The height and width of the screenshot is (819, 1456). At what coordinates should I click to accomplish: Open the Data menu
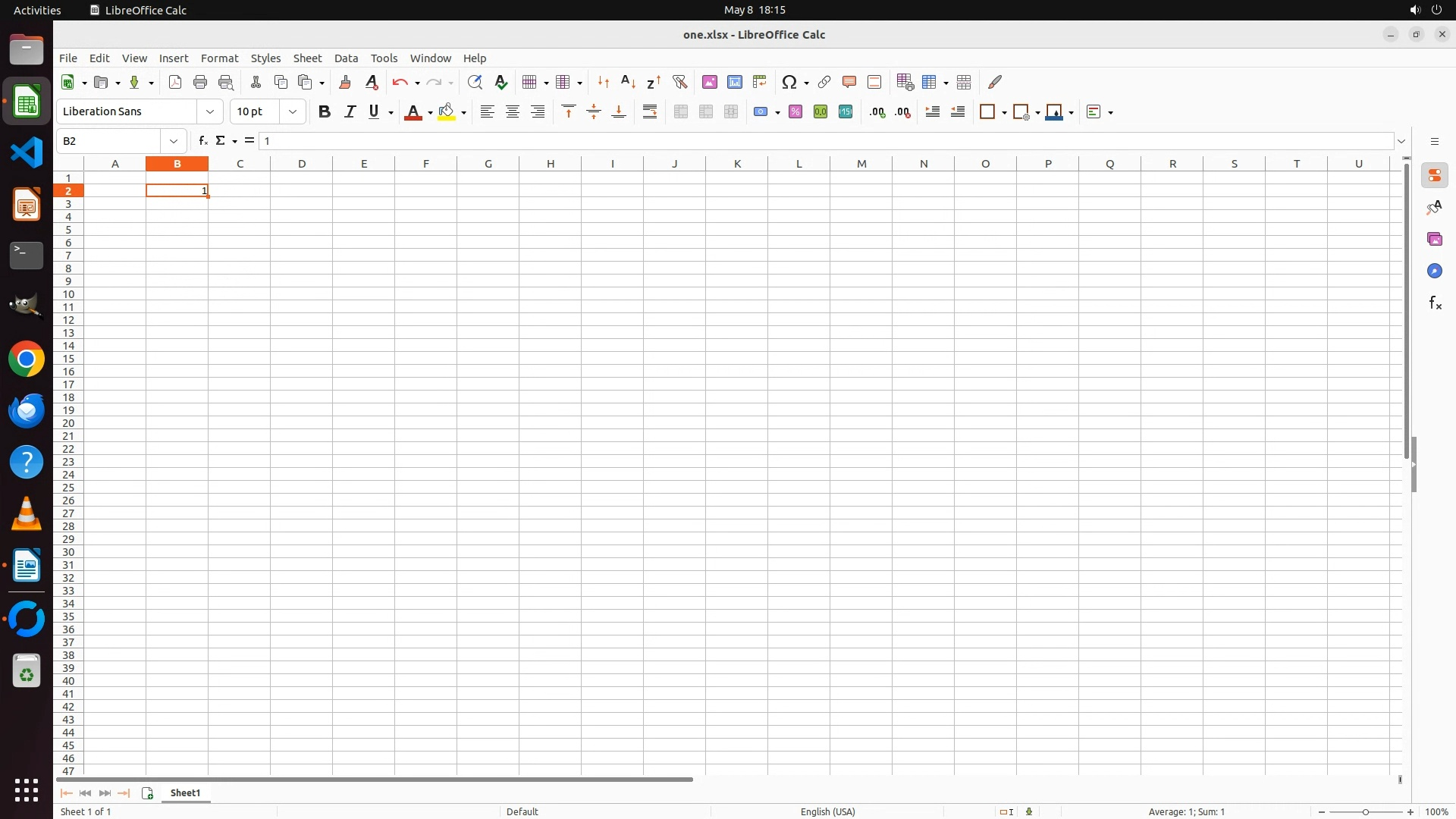click(346, 58)
